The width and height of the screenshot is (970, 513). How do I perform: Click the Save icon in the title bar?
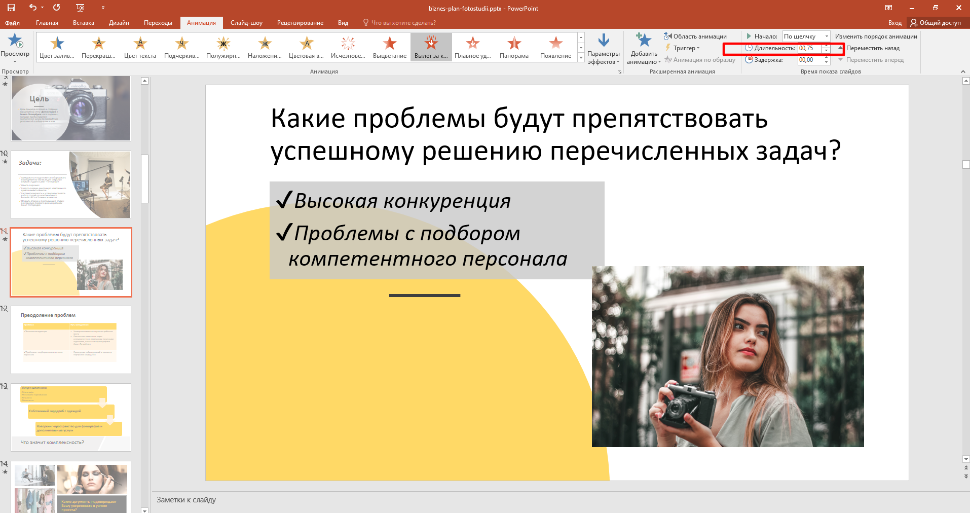(11, 7)
